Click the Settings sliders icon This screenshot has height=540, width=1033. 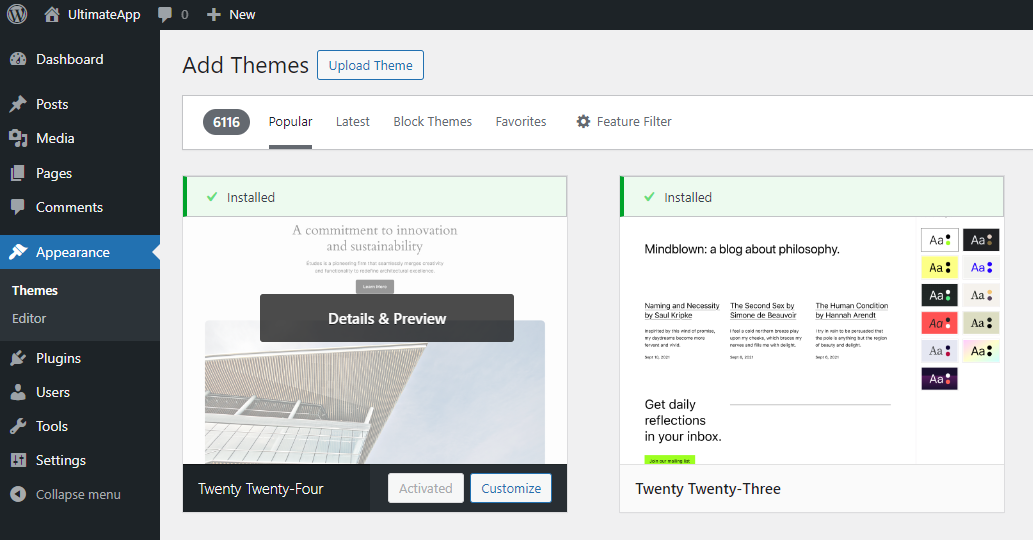click(x=18, y=460)
